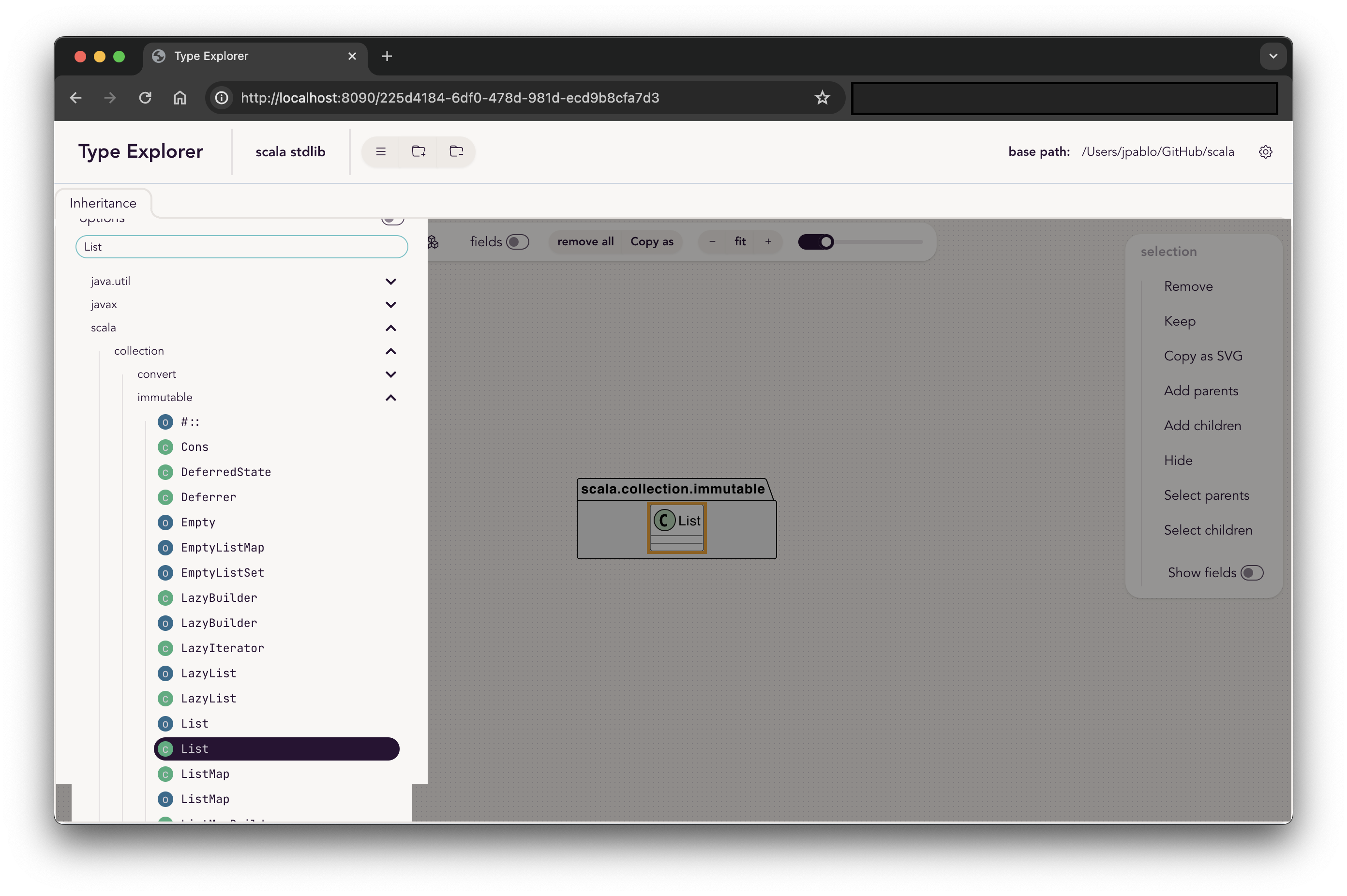This screenshot has height=896, width=1347.
Task: Click the zoom in plus button
Action: (x=768, y=242)
